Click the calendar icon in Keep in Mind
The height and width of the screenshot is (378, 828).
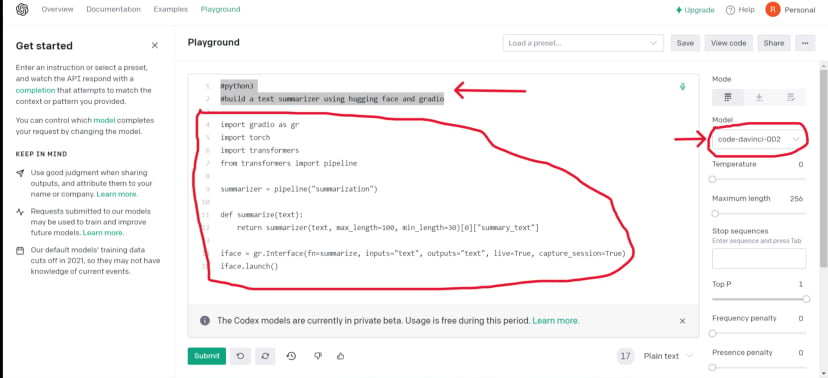20,250
